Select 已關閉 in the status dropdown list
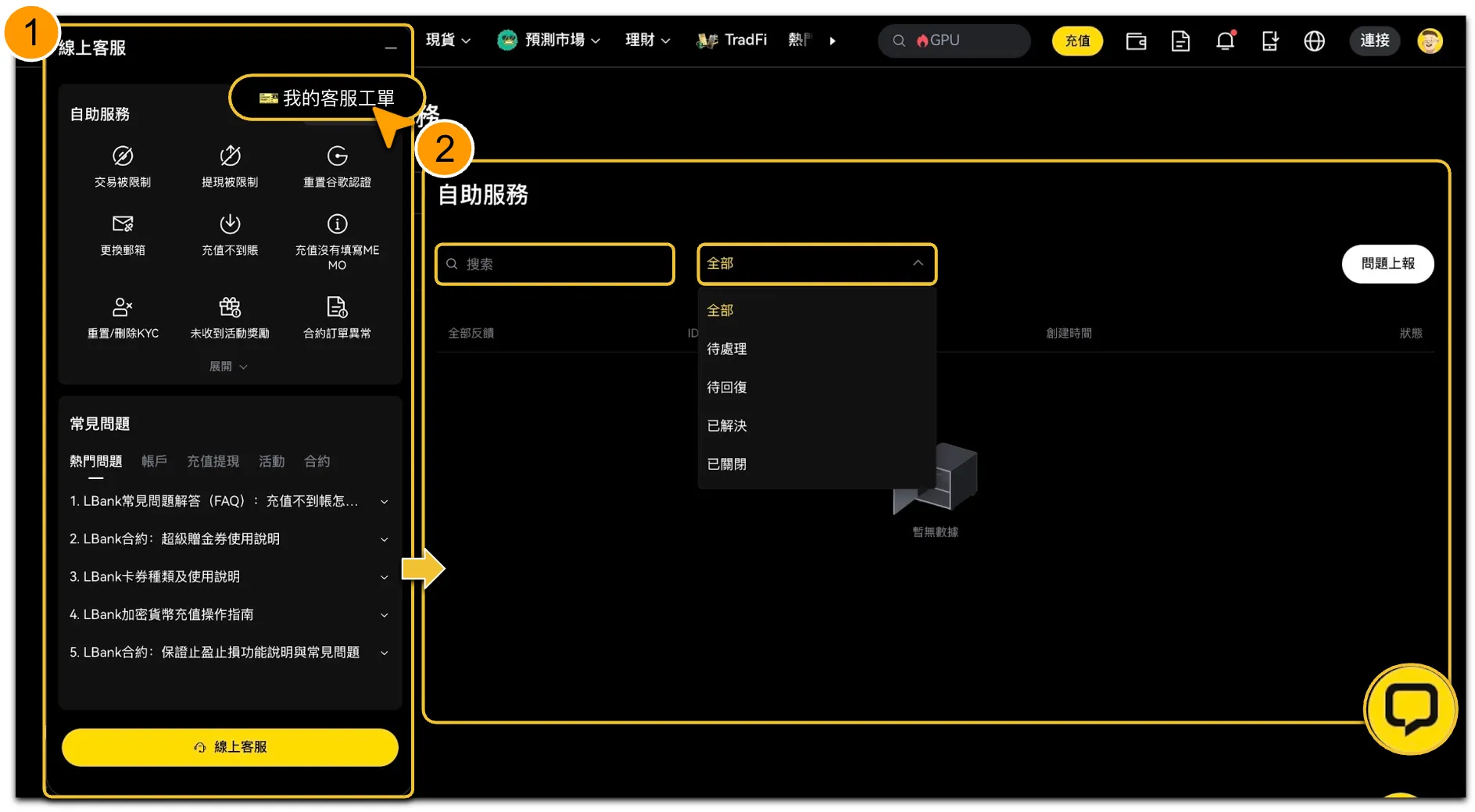 (817, 463)
